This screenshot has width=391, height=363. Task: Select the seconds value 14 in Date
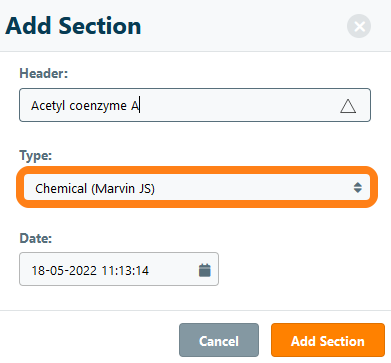[x=142, y=270]
